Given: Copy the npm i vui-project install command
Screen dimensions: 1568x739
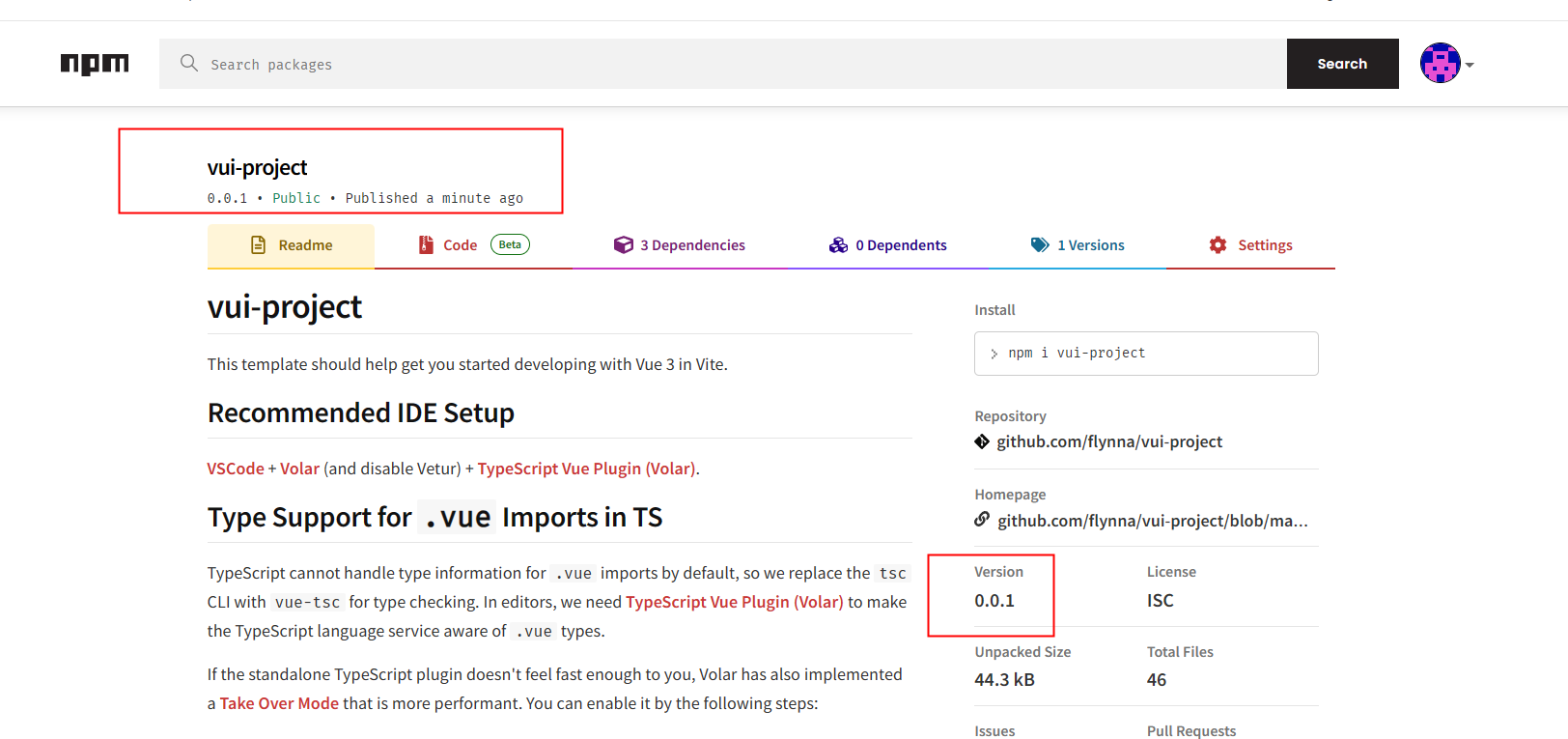Looking at the screenshot, I should (1146, 354).
